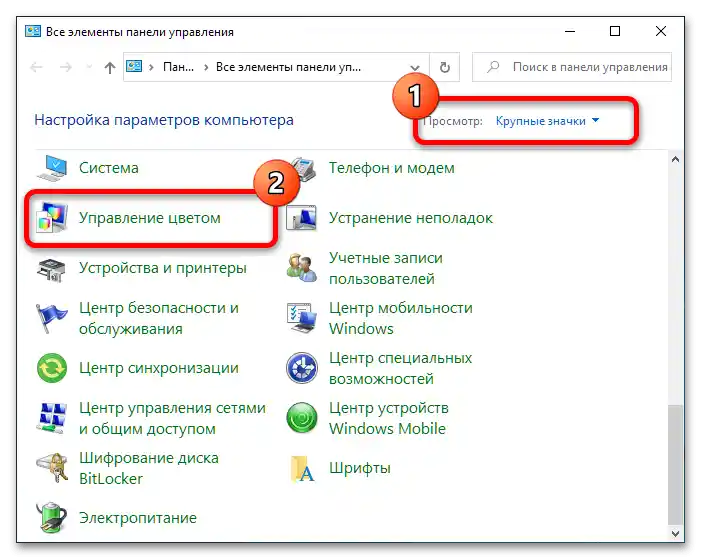Viewport: 701px width, 559px height.
Task: Close the control panel window
Action: click(x=661, y=31)
